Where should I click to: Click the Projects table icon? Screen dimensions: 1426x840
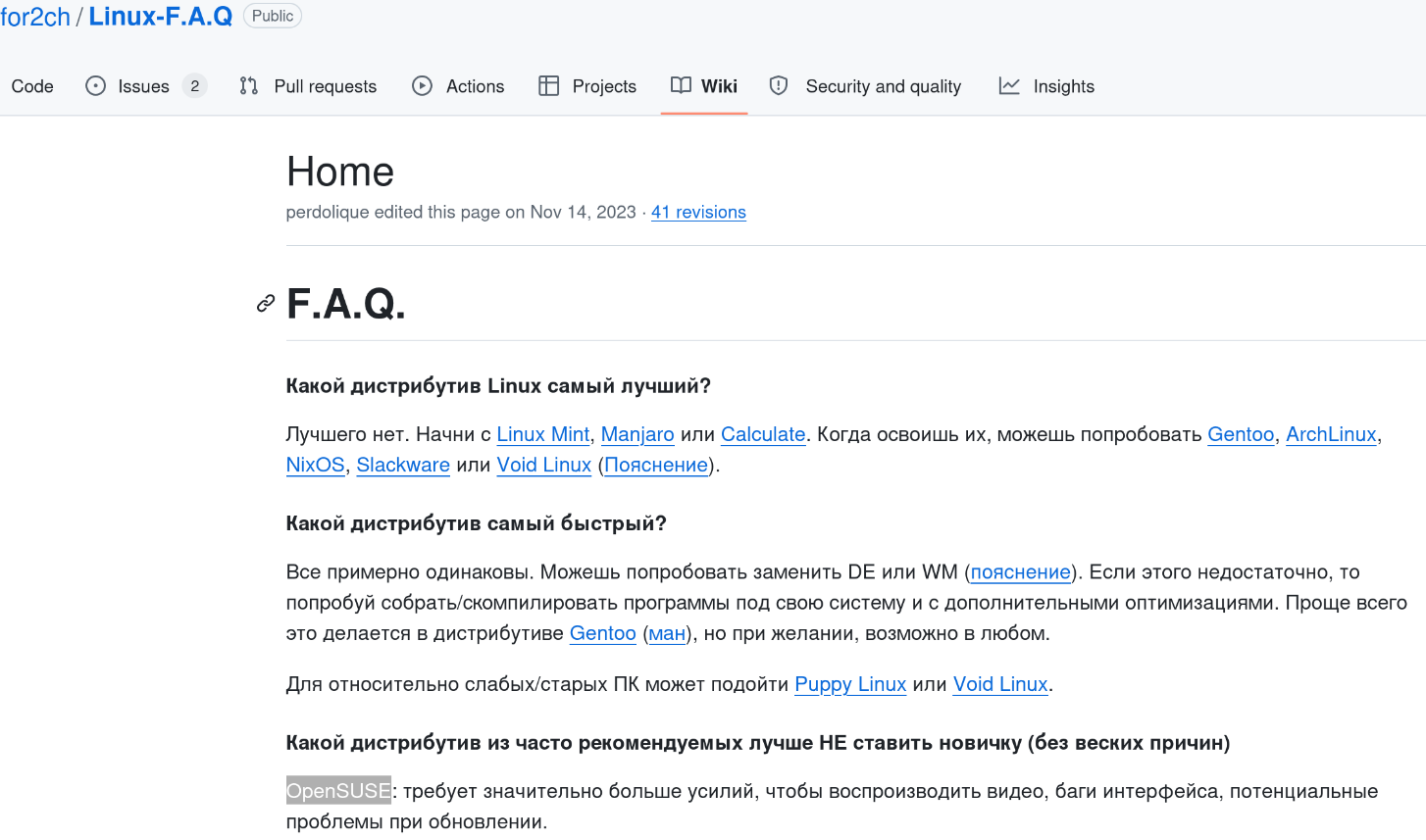[548, 86]
